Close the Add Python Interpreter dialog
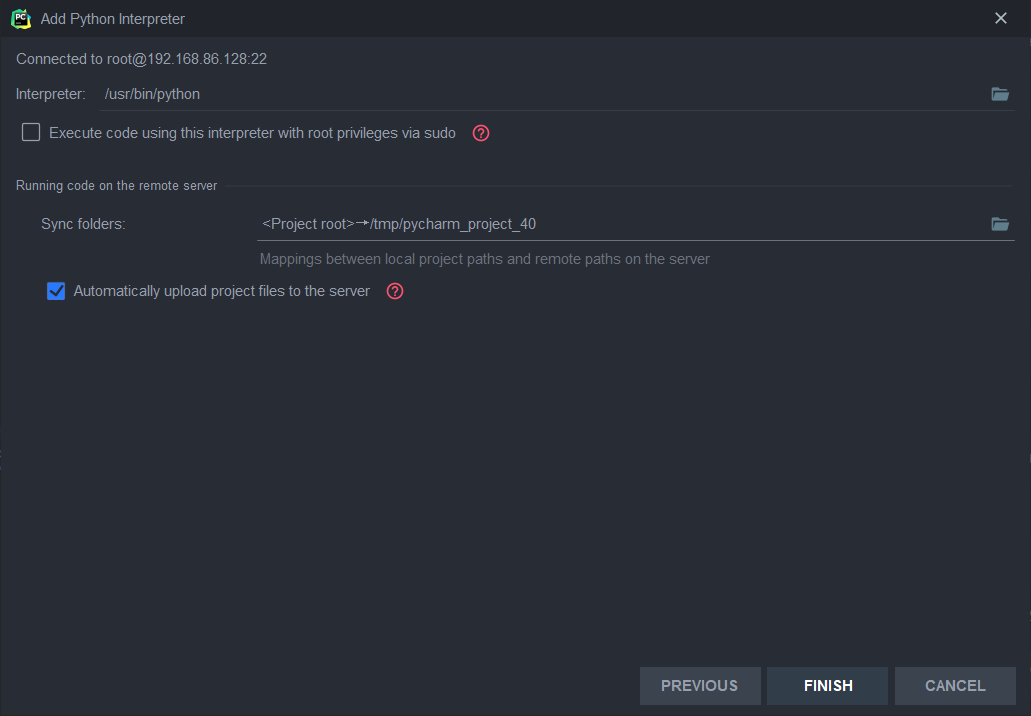The image size is (1031, 716). 1001,18
